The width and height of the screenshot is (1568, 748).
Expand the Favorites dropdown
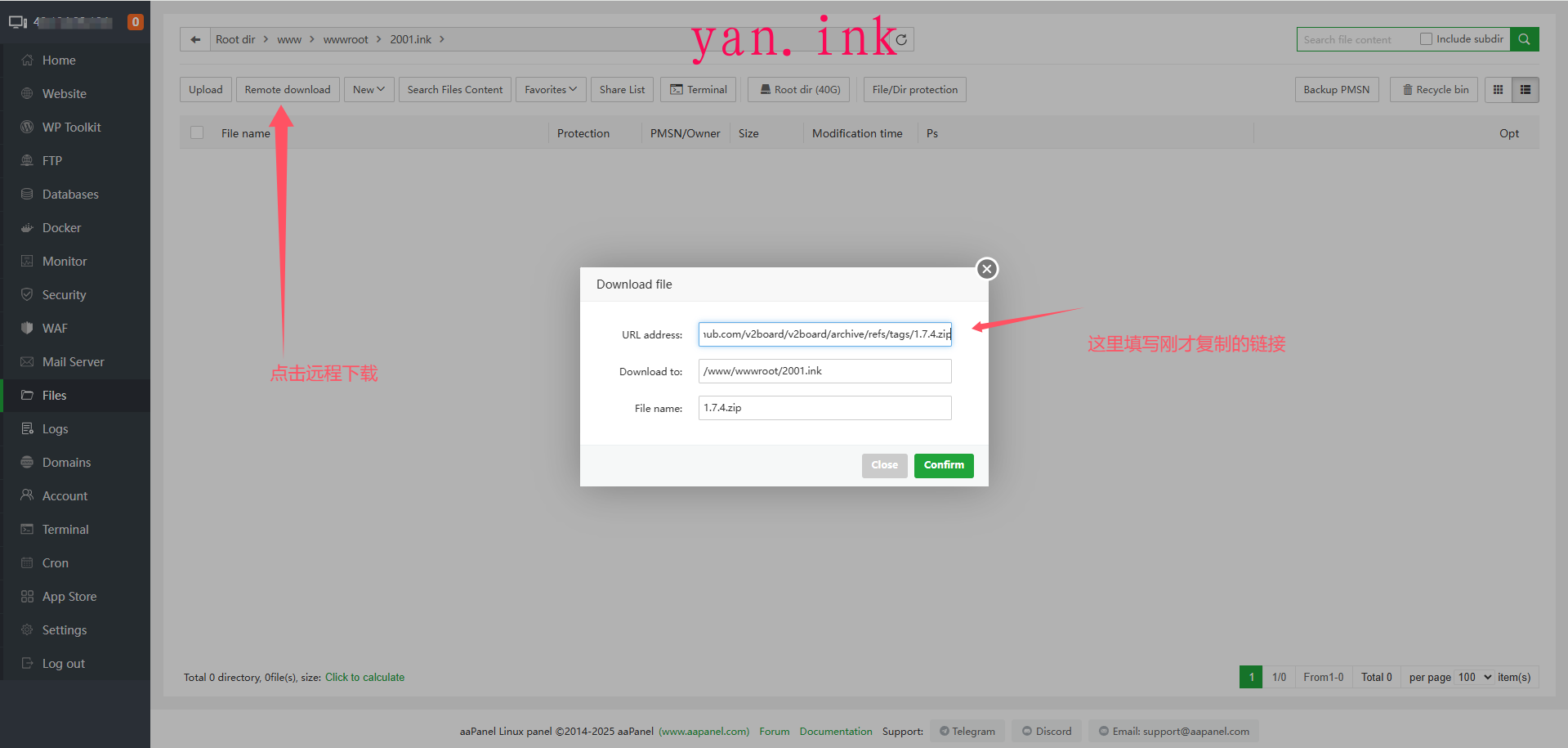[x=551, y=90]
